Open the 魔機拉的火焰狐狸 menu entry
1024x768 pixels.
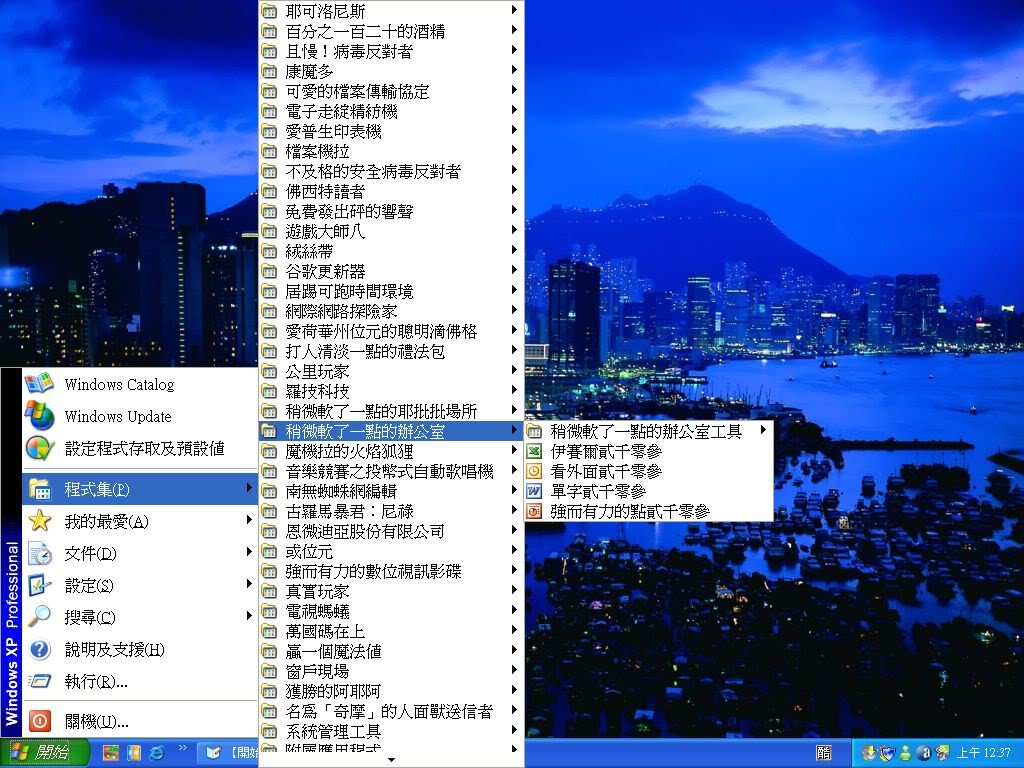coord(391,451)
